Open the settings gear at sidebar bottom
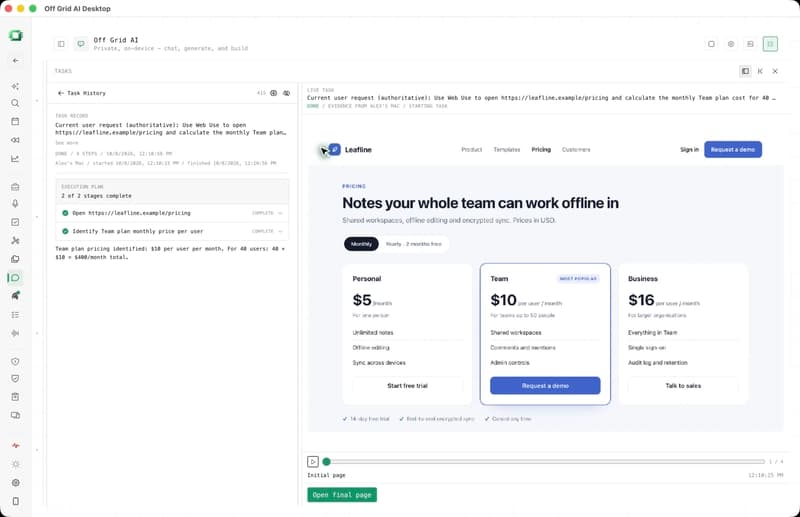This screenshot has width=800, height=517. point(15,483)
